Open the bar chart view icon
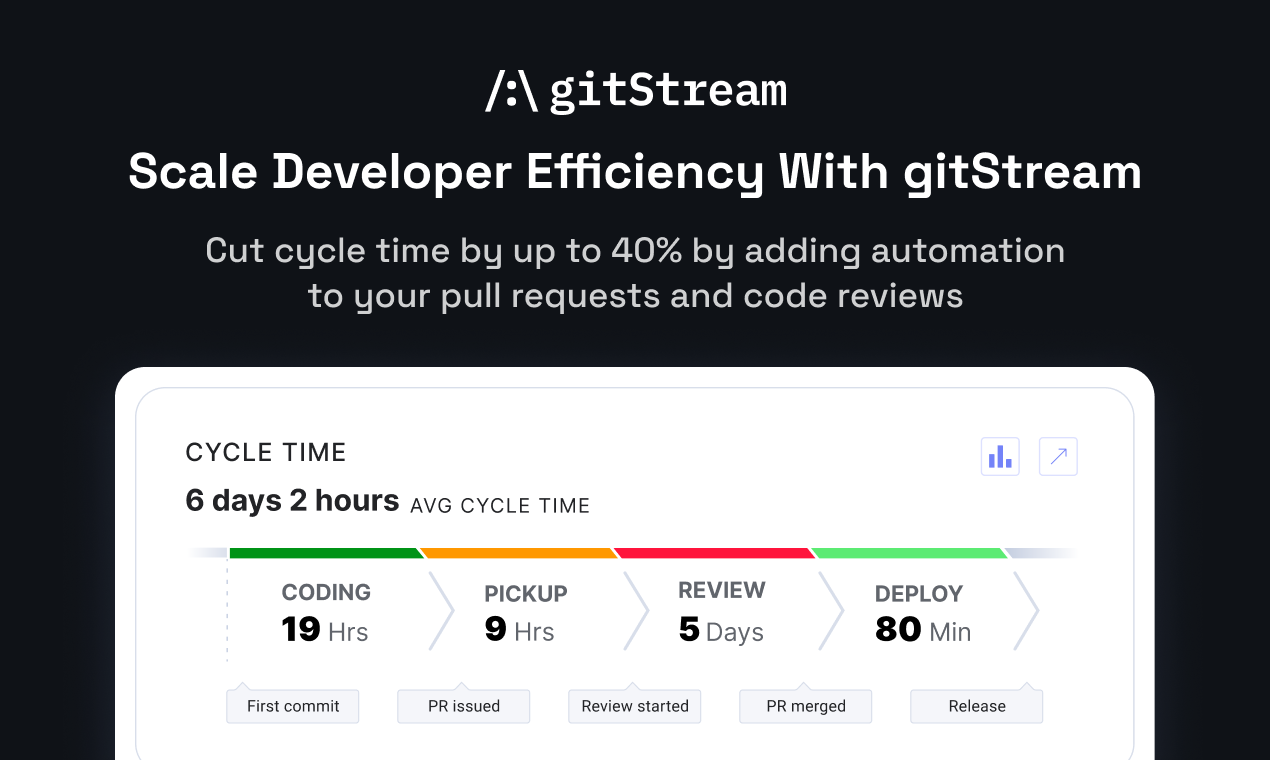This screenshot has width=1270, height=760. tap(1000, 457)
